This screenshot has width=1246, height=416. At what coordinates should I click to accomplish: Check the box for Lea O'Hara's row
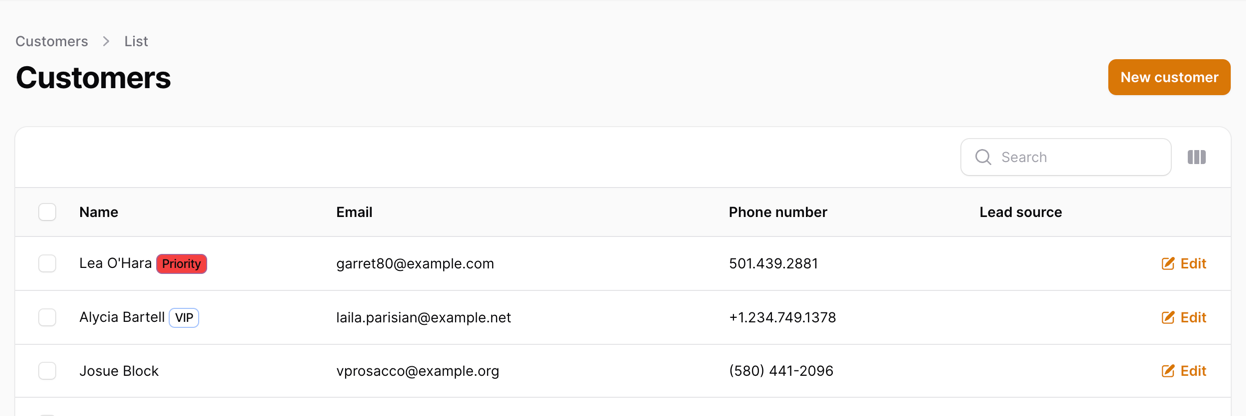[47, 264]
